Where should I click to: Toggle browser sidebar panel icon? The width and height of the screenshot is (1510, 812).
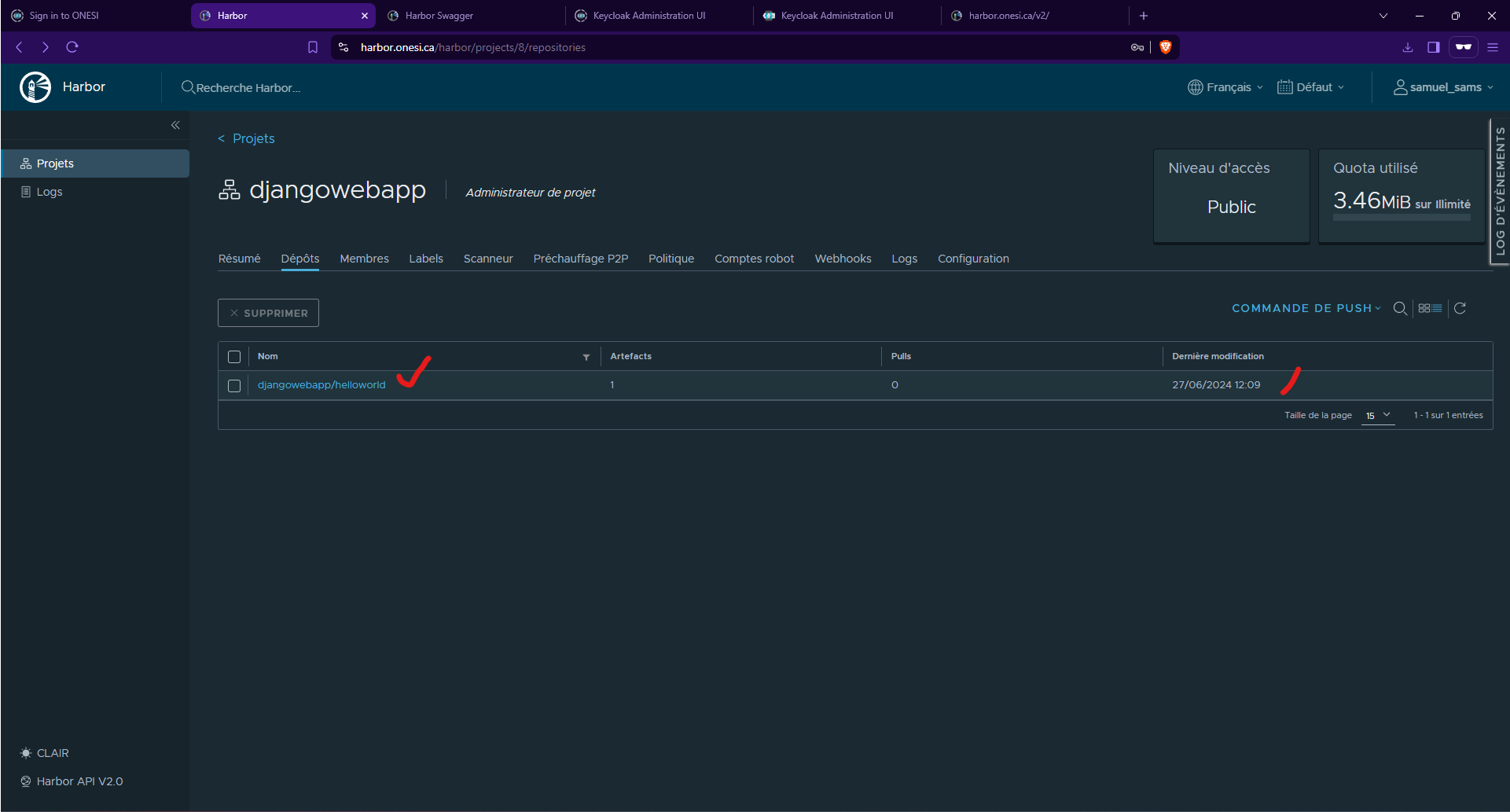click(1434, 47)
